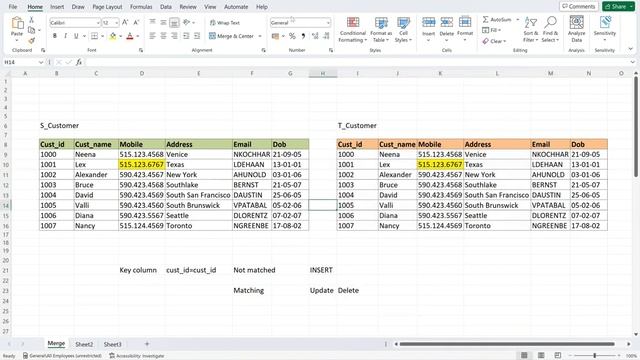Image resolution: width=640 pixels, height=360 pixels.
Task: Click the horizontal scrollbar
Action: (x=507, y=344)
